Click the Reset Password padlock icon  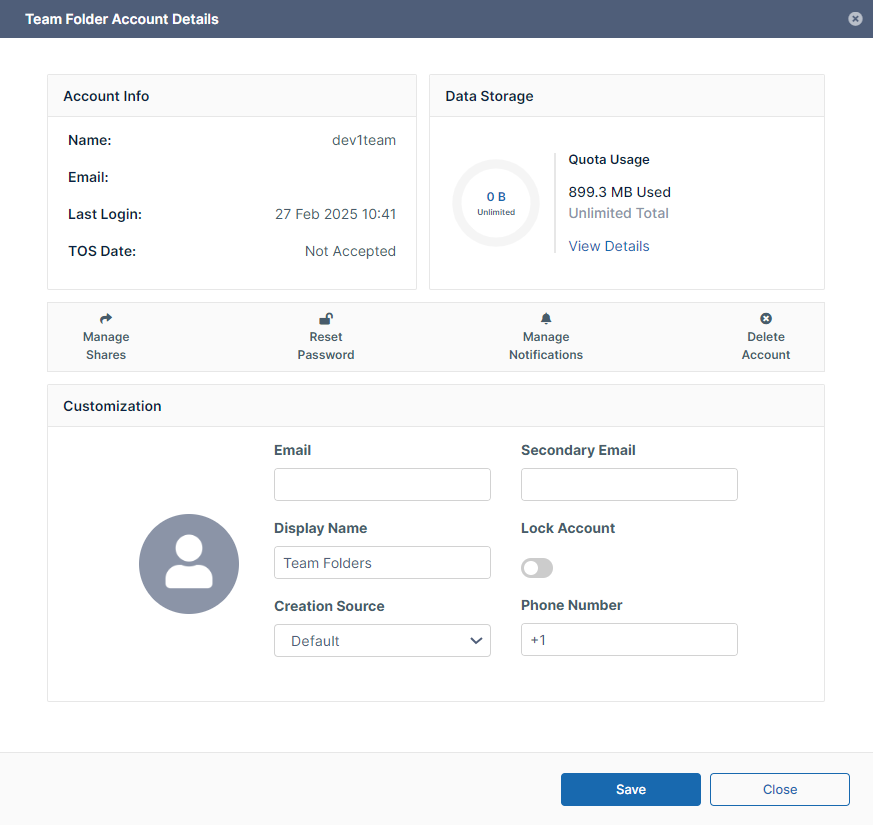326,319
